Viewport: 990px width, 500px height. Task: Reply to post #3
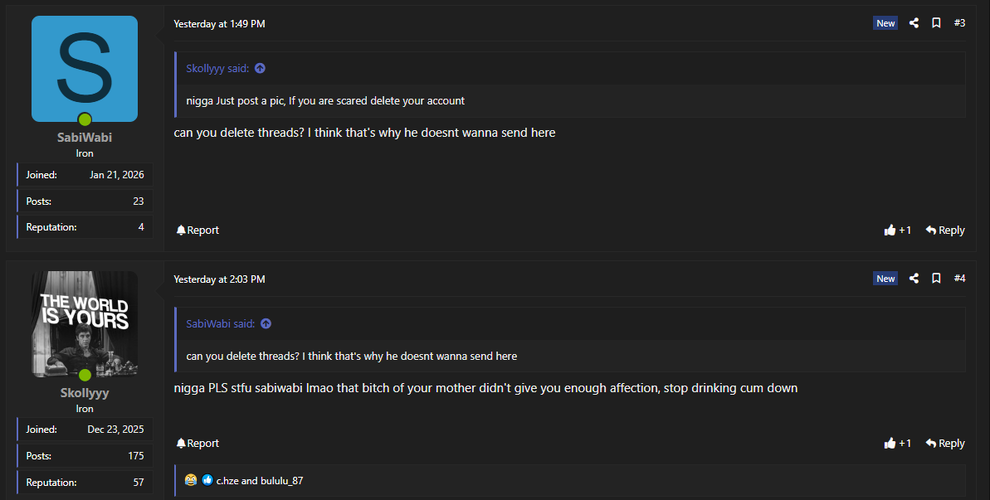[x=945, y=230]
